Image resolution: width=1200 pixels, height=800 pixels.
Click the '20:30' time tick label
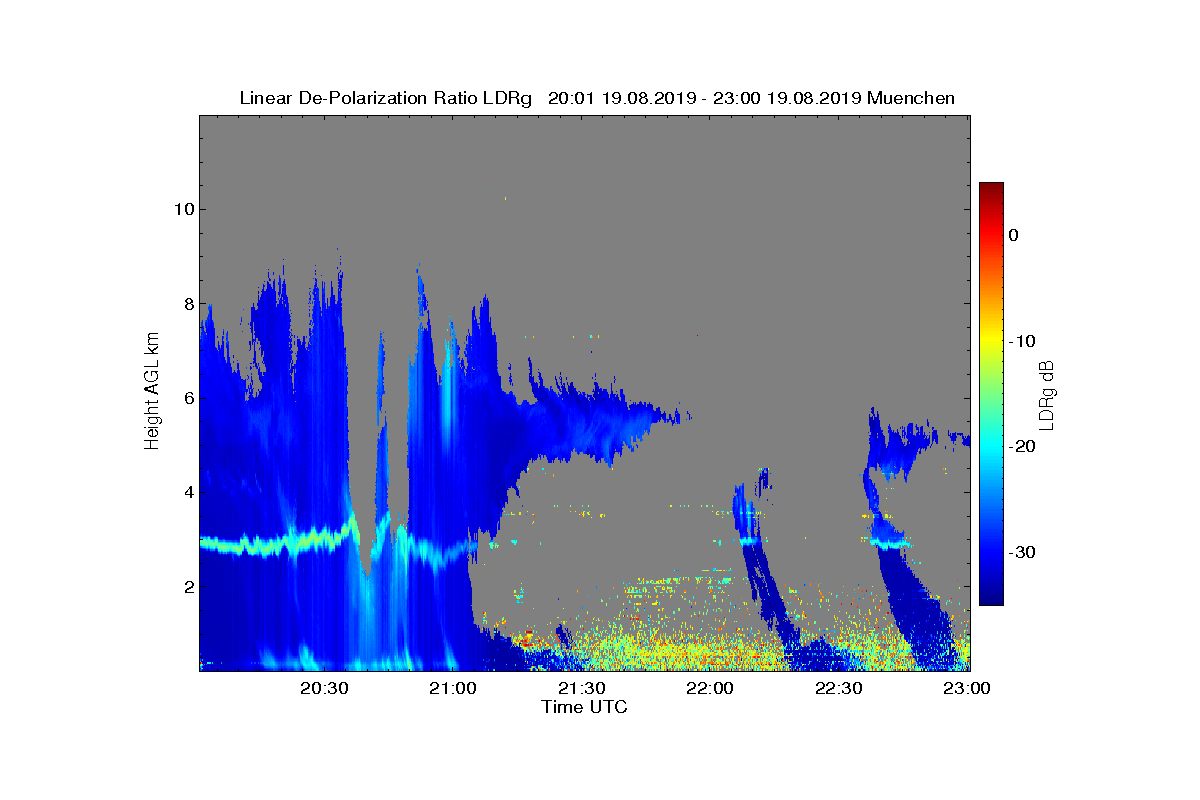click(324, 689)
